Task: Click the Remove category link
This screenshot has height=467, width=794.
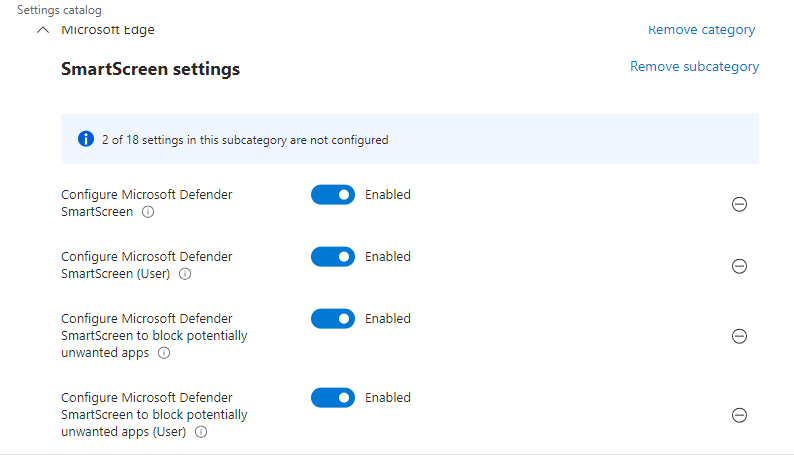Action: click(x=701, y=30)
